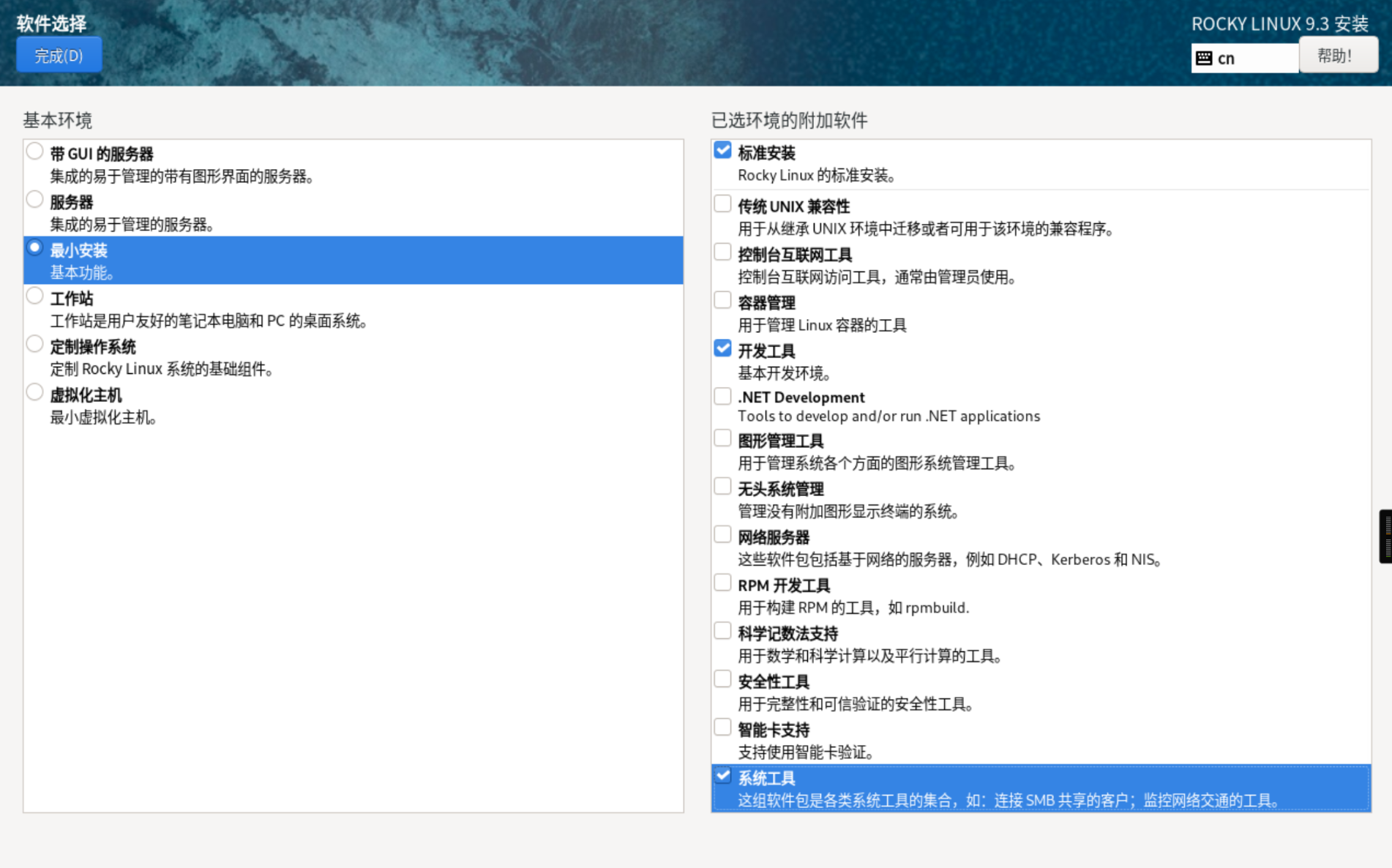Click text 工作站是用户友好的笔记本电脑和 PC 的桌面系统。
This screenshot has height=868, width=1392.
tap(209, 321)
